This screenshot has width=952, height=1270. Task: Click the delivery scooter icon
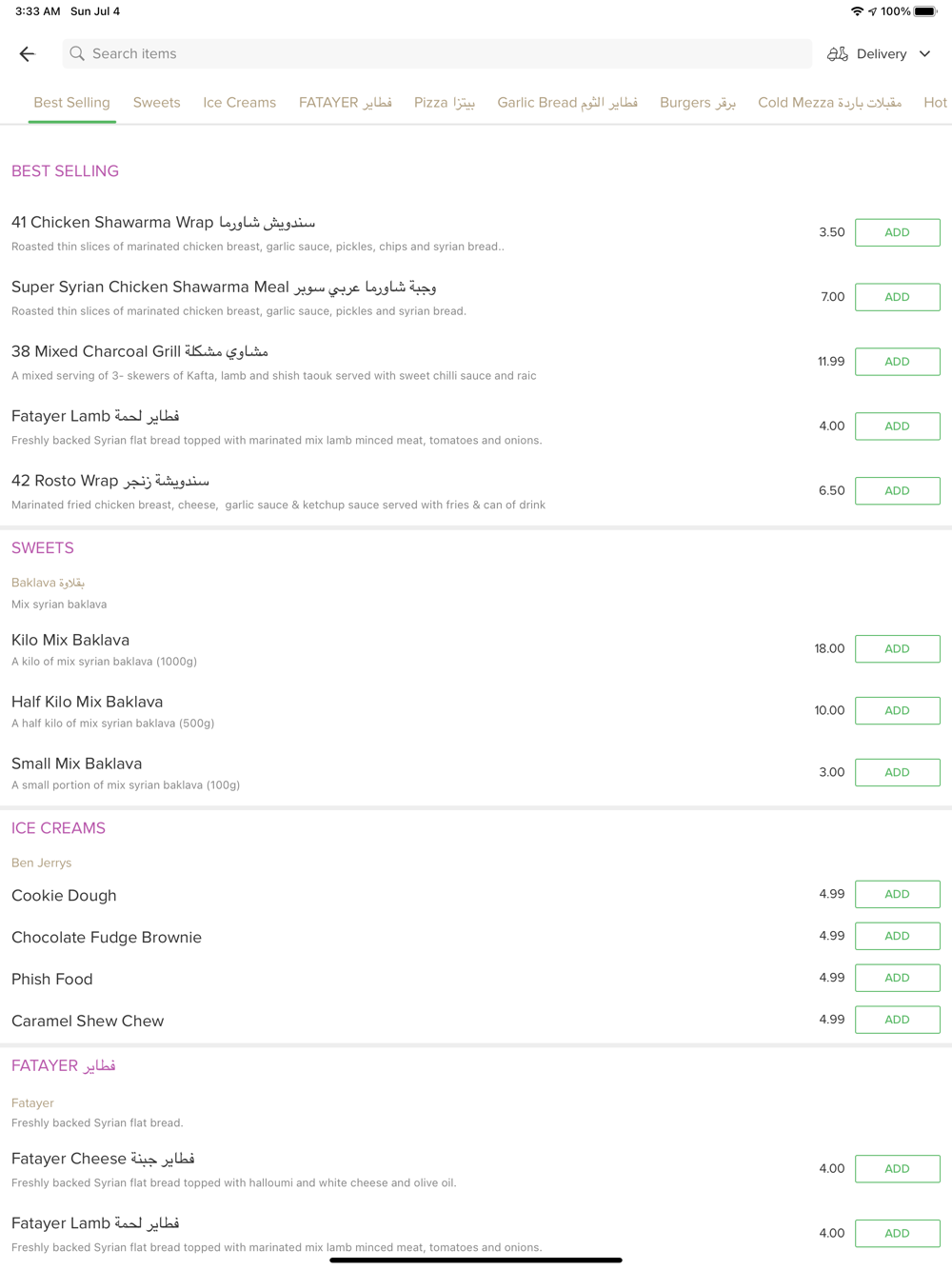[837, 54]
